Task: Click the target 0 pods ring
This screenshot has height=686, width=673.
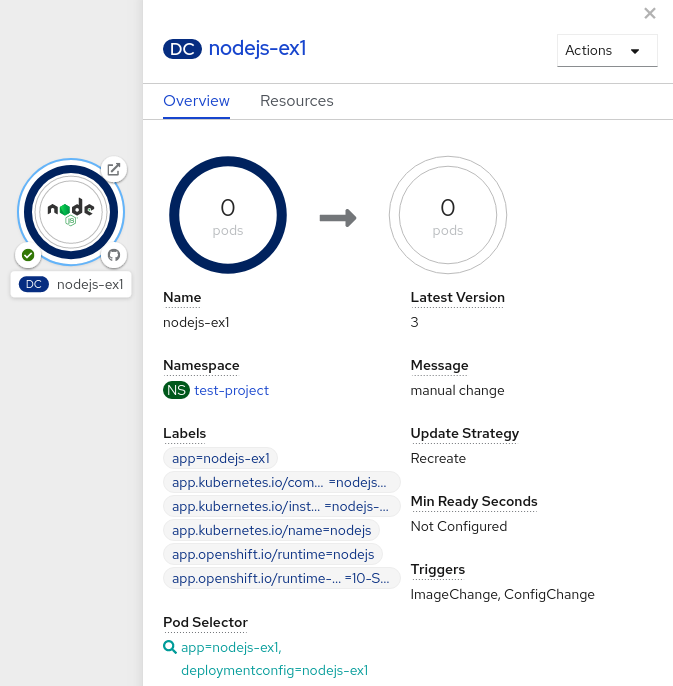Action: point(447,216)
